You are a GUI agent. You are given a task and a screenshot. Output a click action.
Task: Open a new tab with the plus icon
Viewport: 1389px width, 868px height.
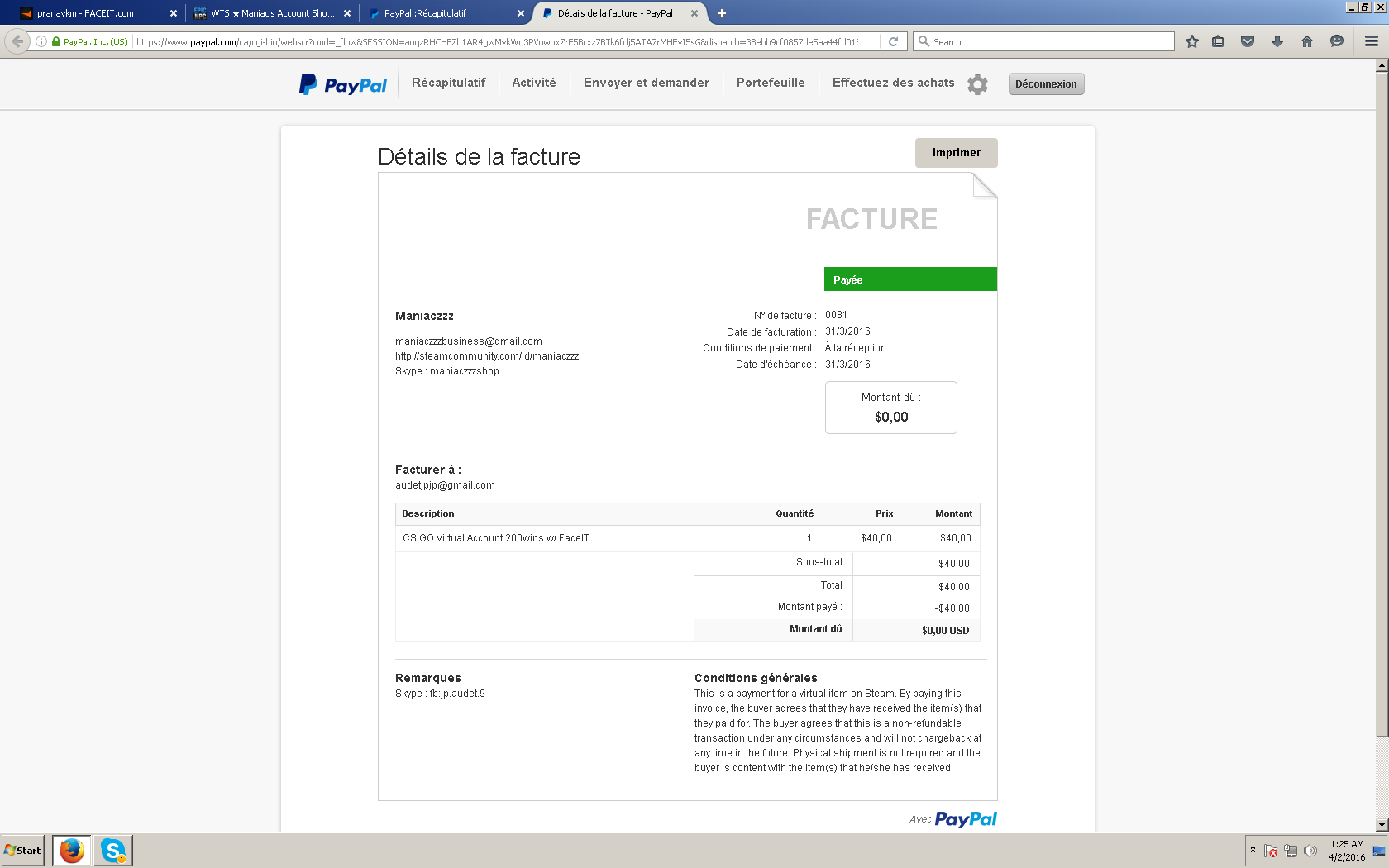point(722,13)
